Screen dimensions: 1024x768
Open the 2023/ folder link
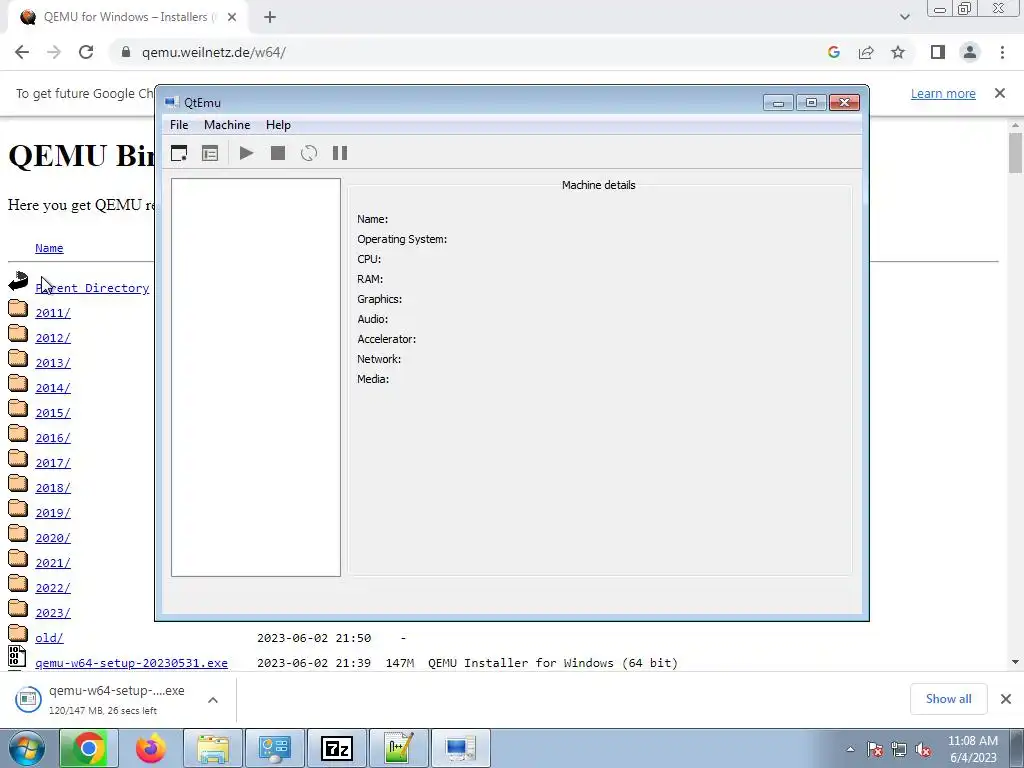tap(53, 613)
